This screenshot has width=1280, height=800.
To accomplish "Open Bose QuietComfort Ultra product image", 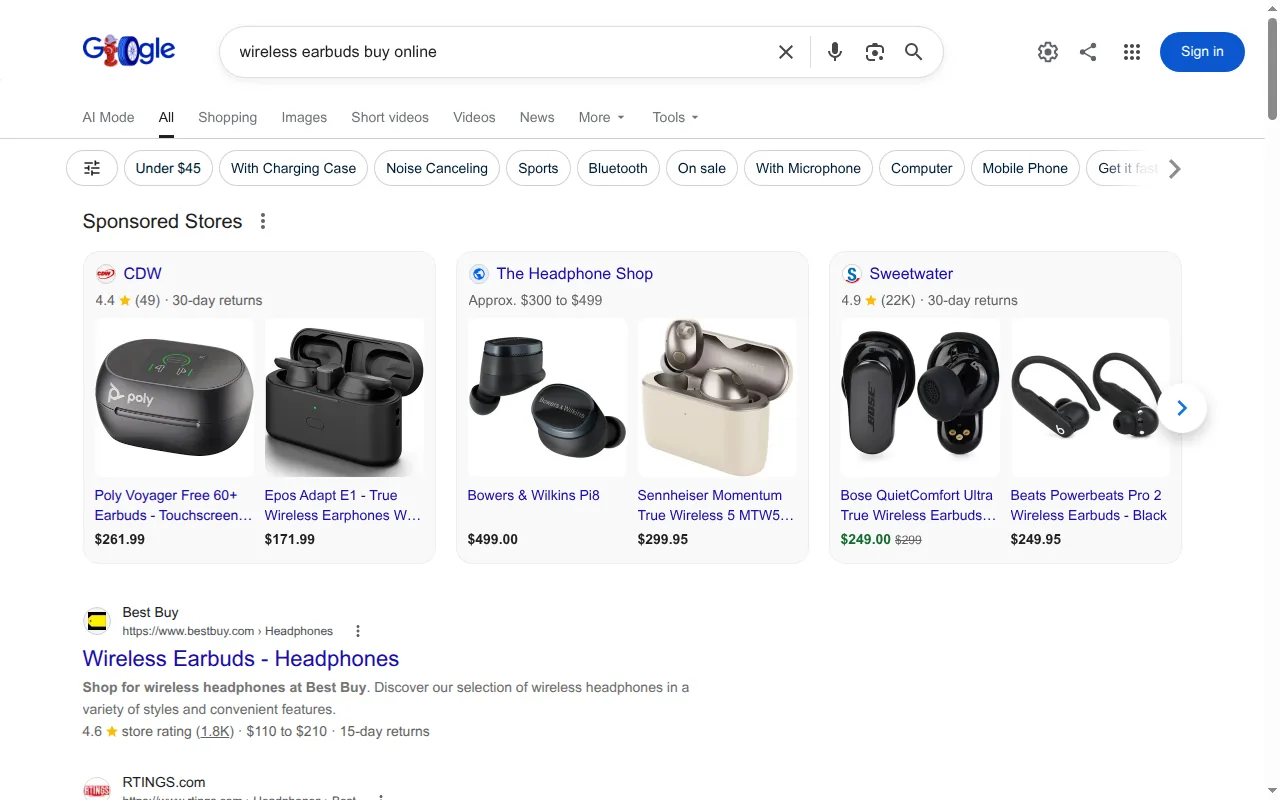I will pyautogui.click(x=920, y=397).
